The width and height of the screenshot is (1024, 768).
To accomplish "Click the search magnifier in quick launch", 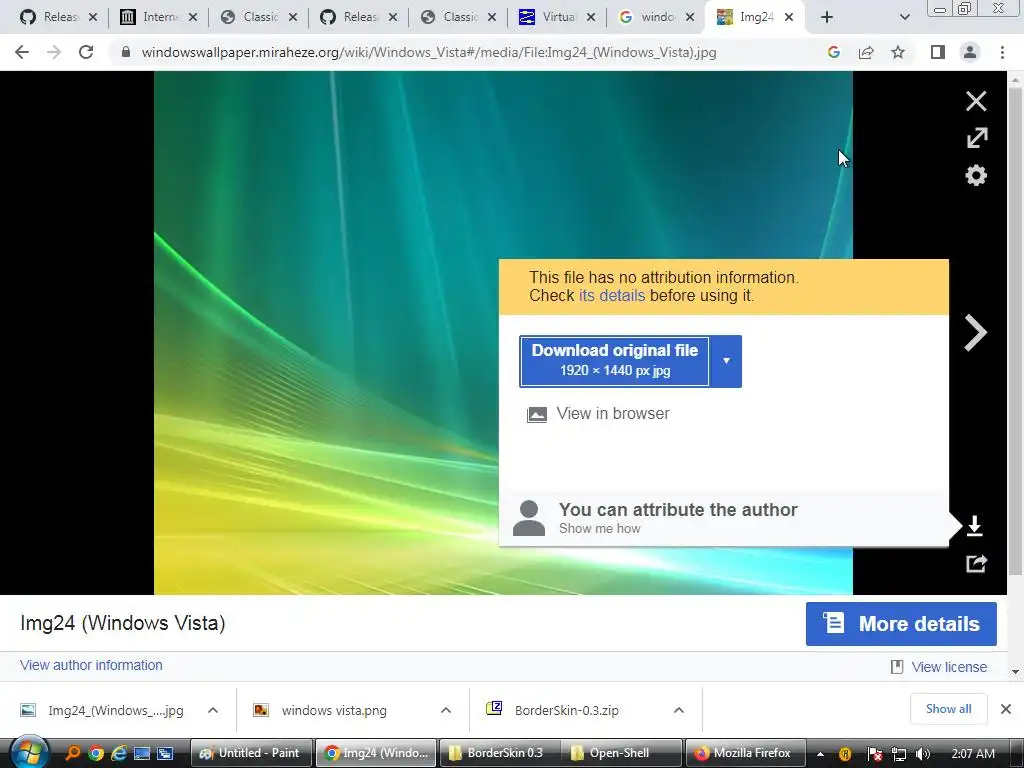I will [72, 753].
